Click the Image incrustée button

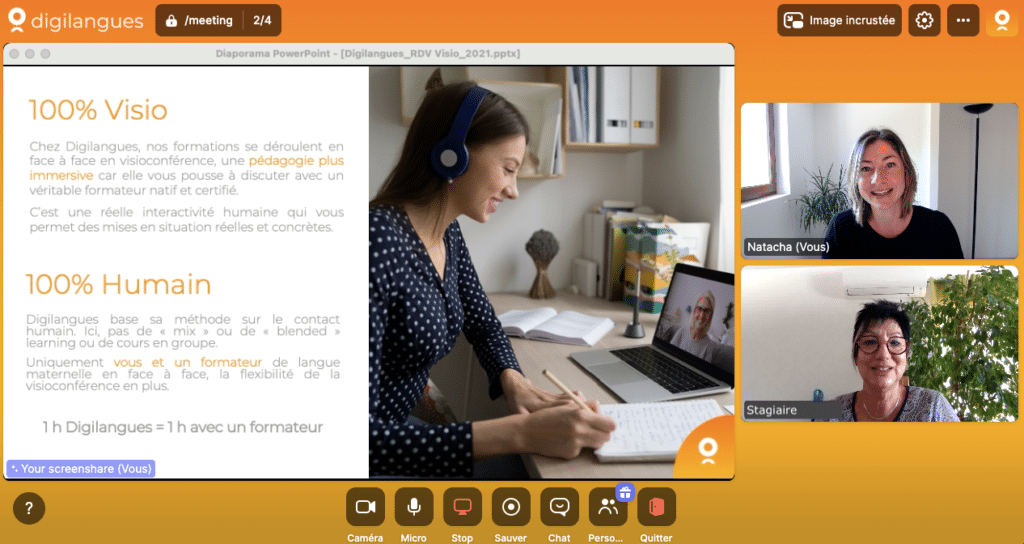point(840,20)
